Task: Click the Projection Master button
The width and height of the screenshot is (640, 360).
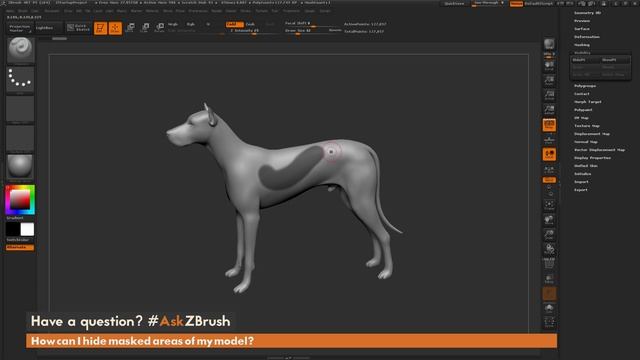Action: pos(20,28)
